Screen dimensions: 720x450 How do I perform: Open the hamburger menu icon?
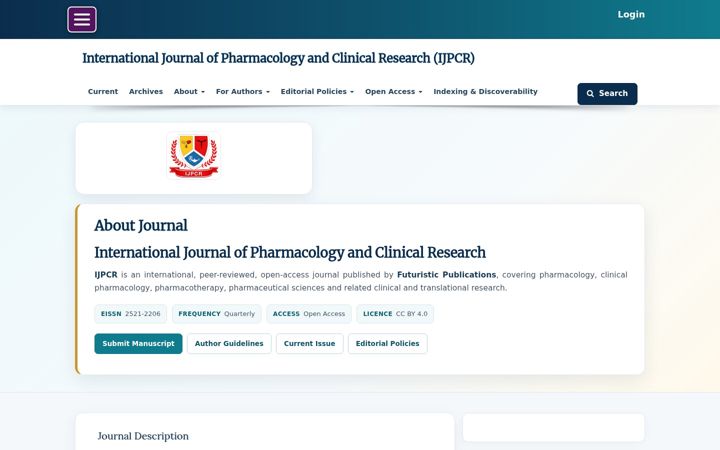tap(82, 19)
